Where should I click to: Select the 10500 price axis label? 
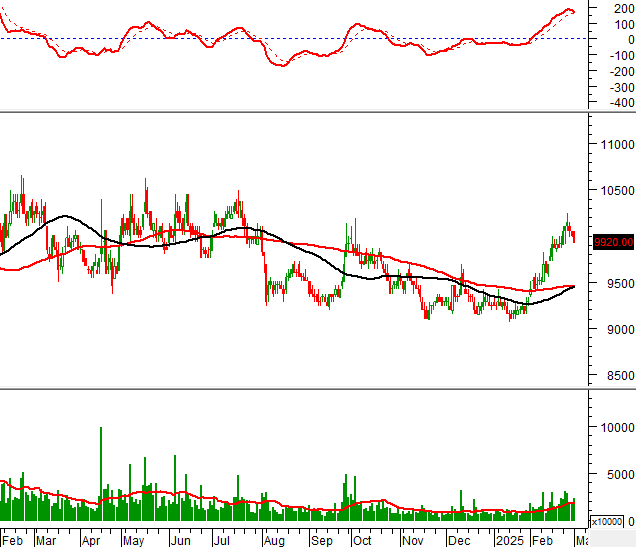click(x=617, y=190)
